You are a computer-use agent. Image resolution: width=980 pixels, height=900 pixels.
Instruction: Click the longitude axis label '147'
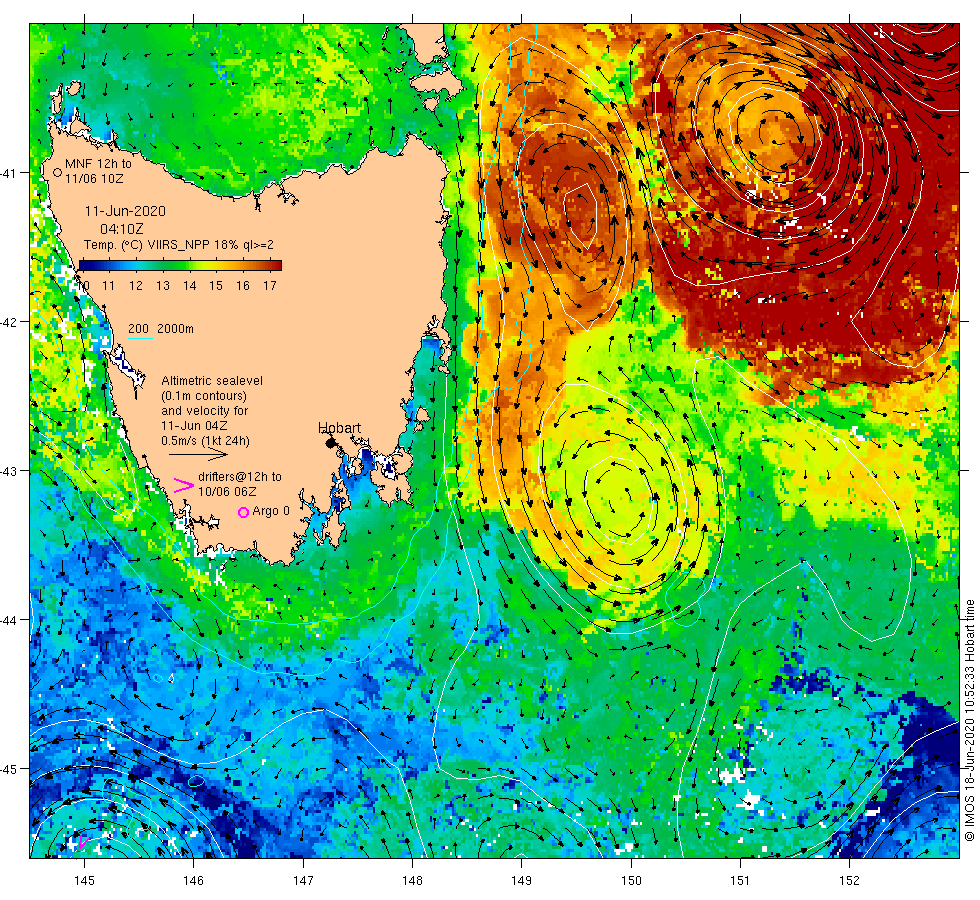303,881
